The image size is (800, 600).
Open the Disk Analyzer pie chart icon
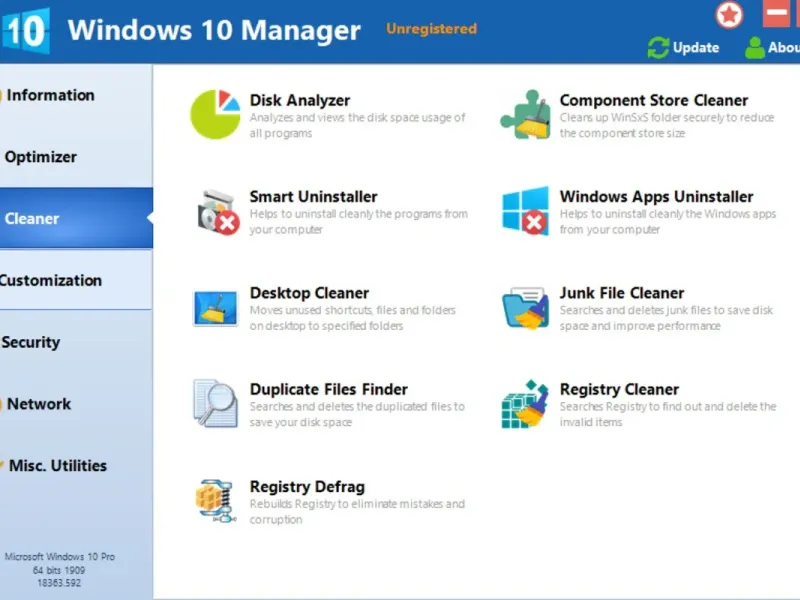click(x=215, y=114)
